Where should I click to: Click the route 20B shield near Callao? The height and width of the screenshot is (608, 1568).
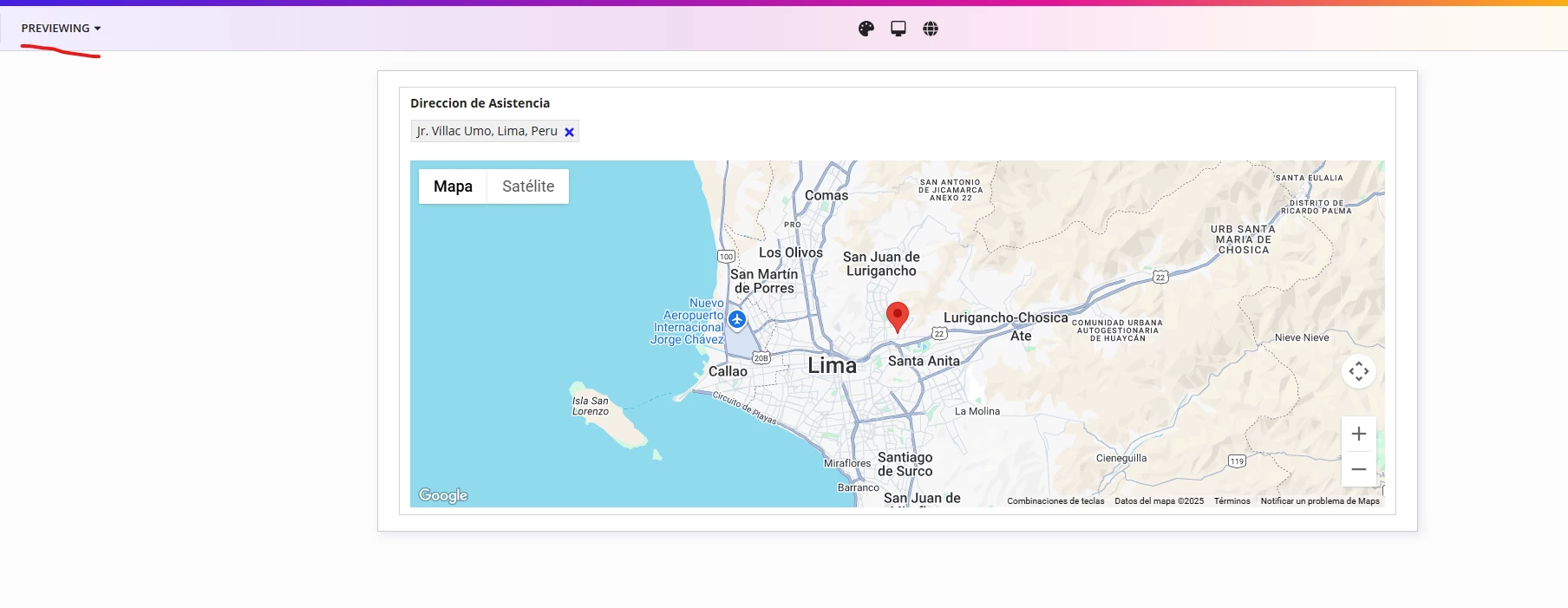tap(761, 357)
